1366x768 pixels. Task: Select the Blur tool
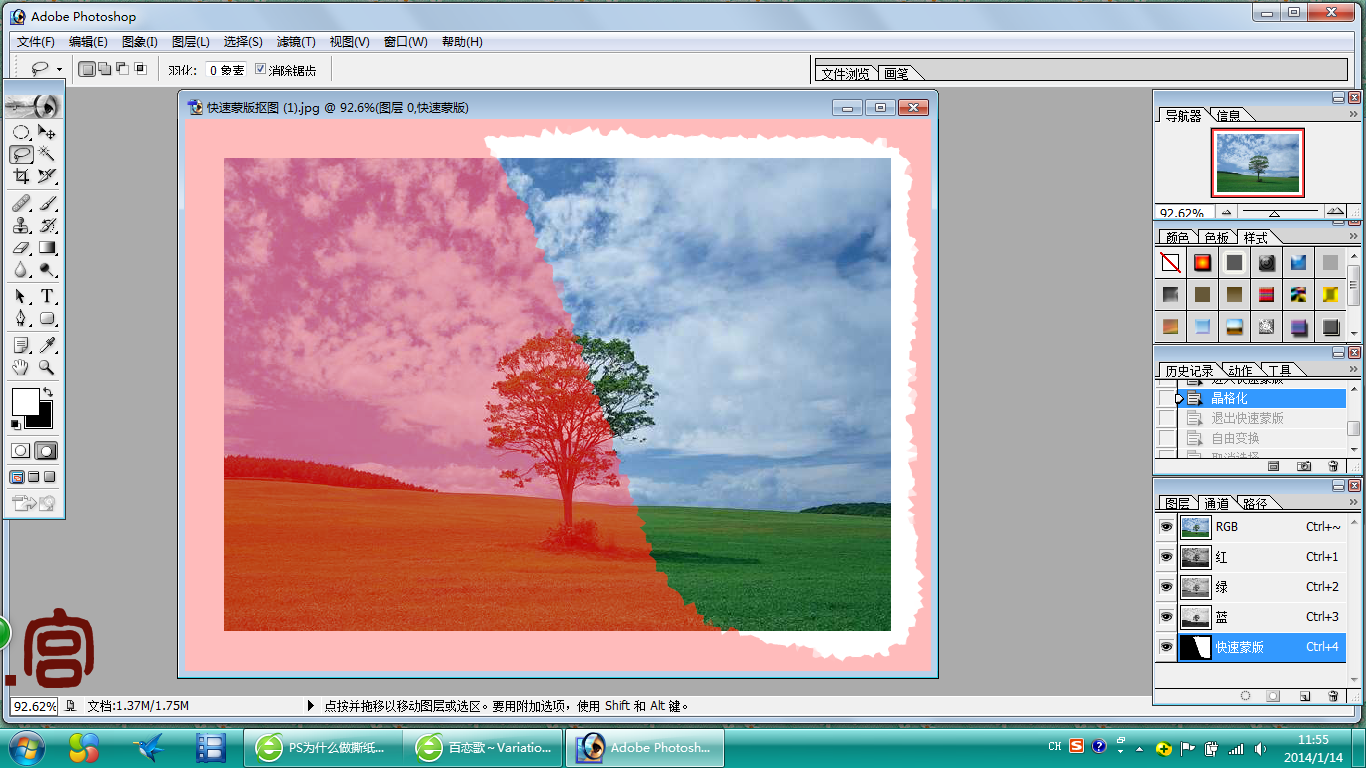[x=21, y=270]
